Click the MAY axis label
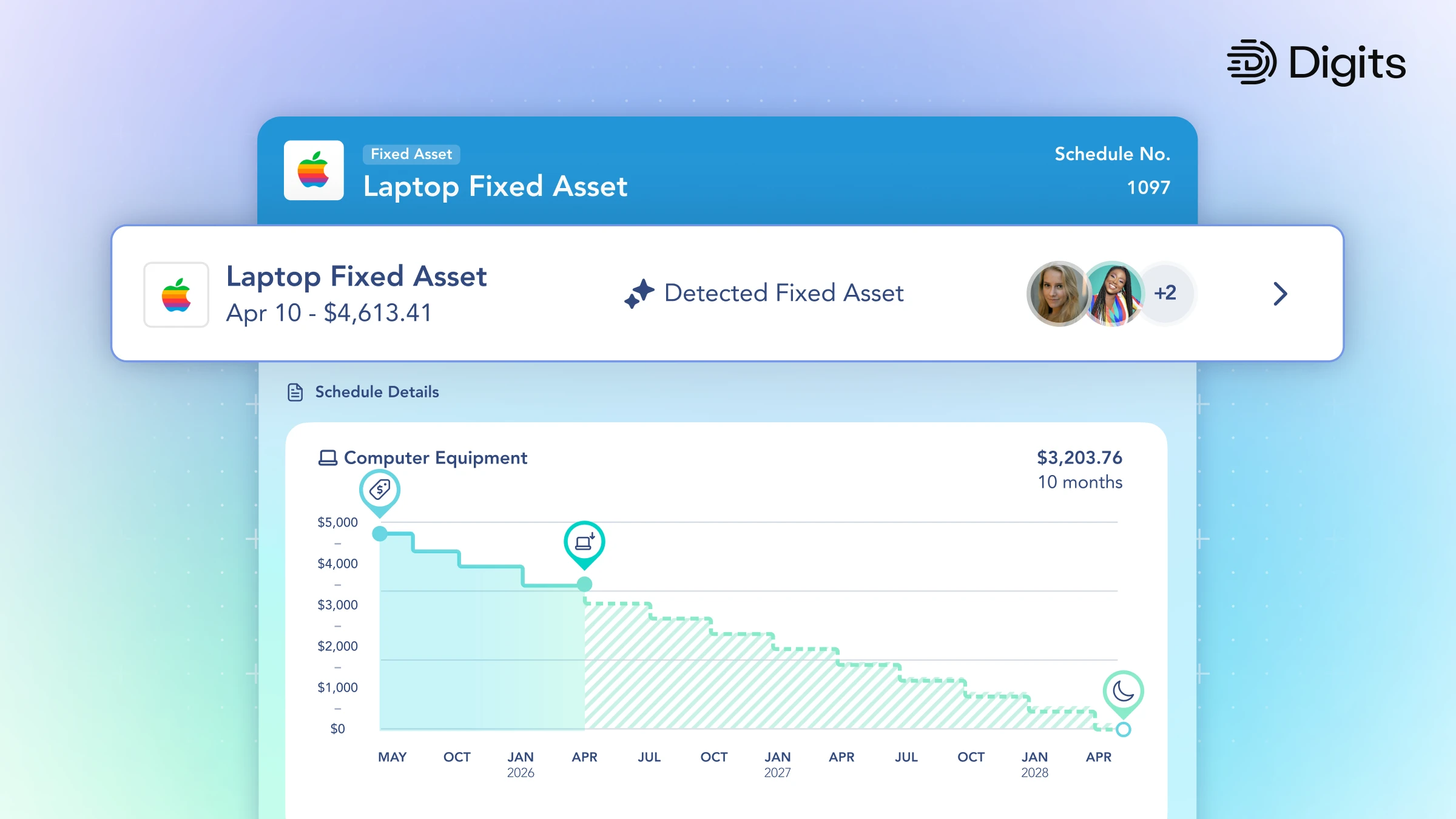1456x819 pixels. point(393,757)
